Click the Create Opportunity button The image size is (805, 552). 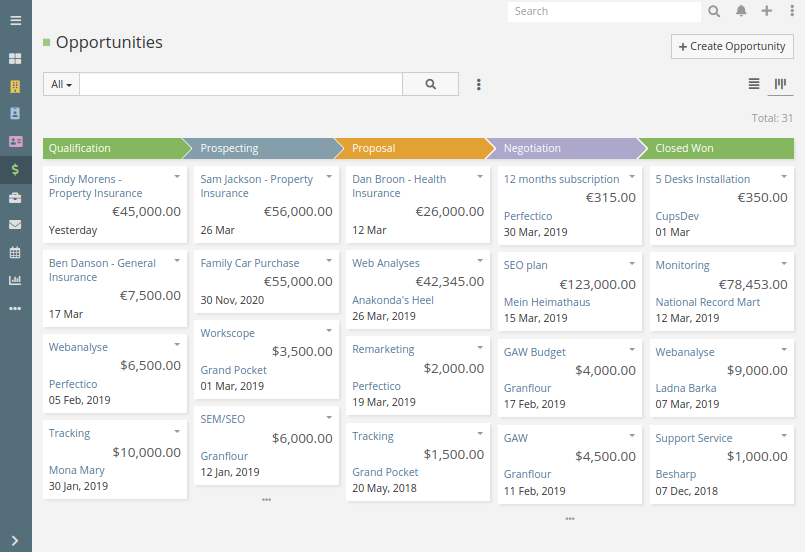pos(732,46)
